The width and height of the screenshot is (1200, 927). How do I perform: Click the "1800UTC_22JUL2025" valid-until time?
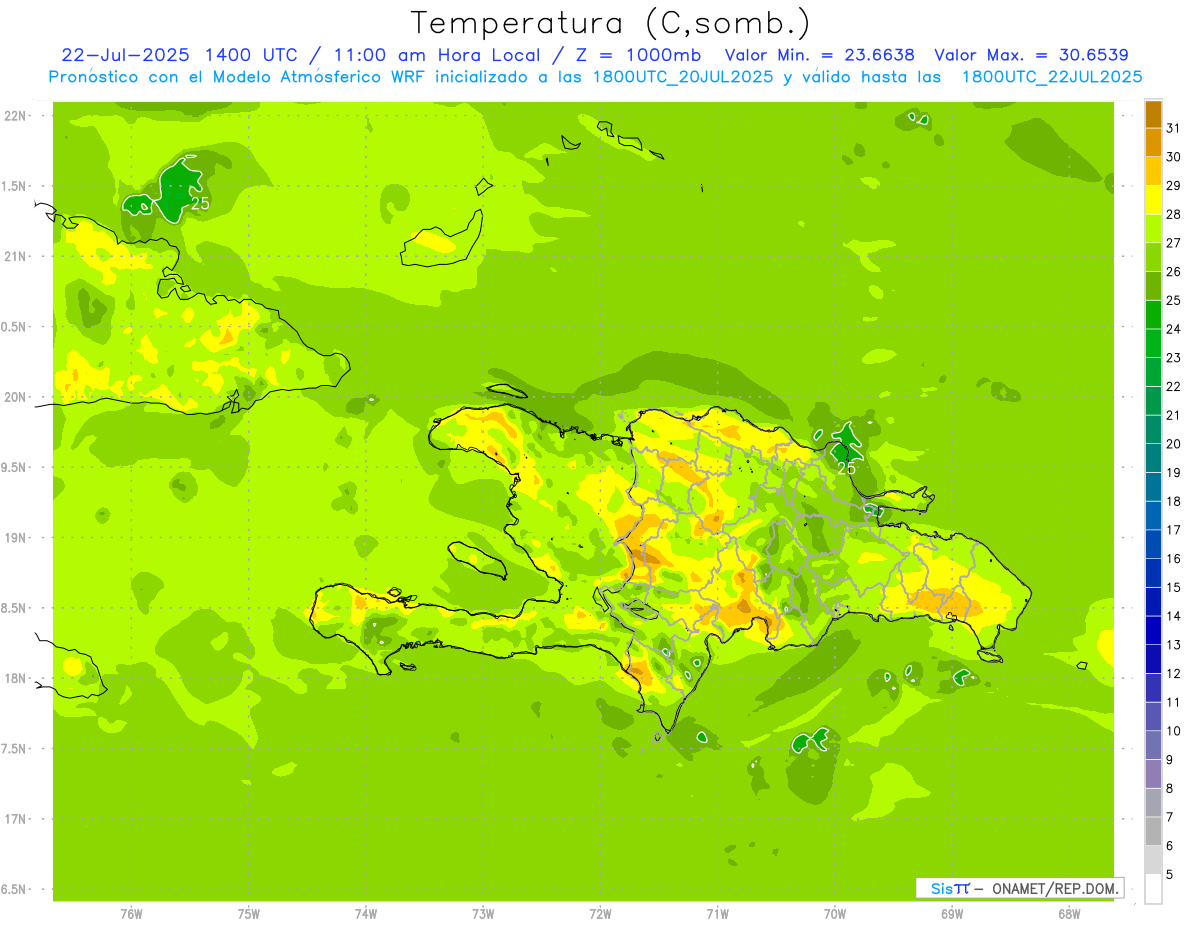1052,77
